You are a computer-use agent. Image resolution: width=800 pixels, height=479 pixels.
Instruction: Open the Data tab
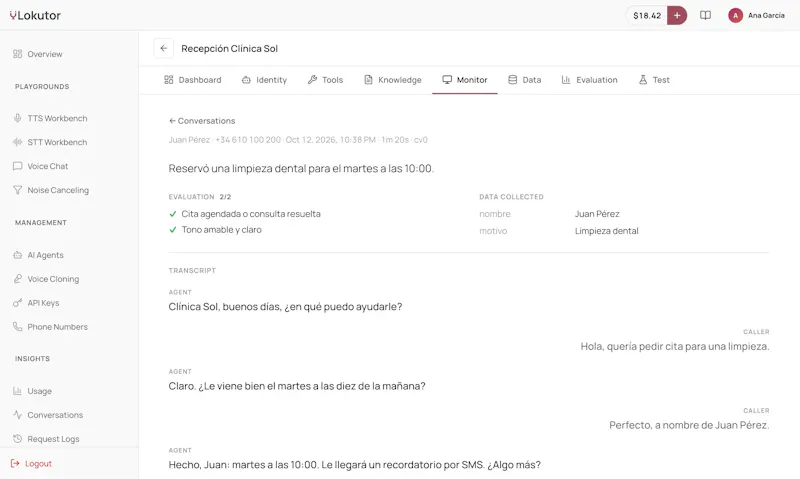524,80
